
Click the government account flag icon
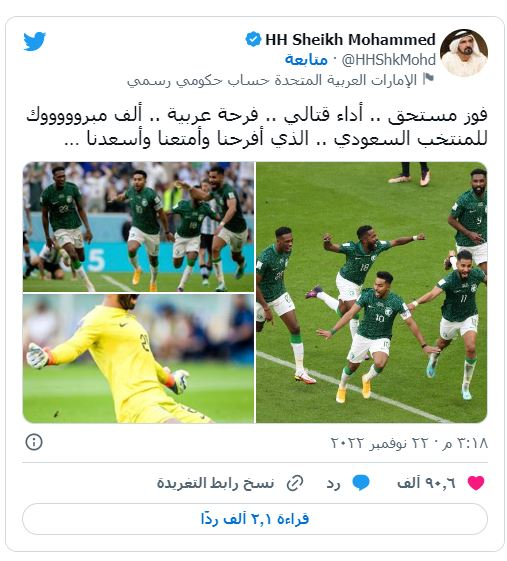(x=428, y=79)
